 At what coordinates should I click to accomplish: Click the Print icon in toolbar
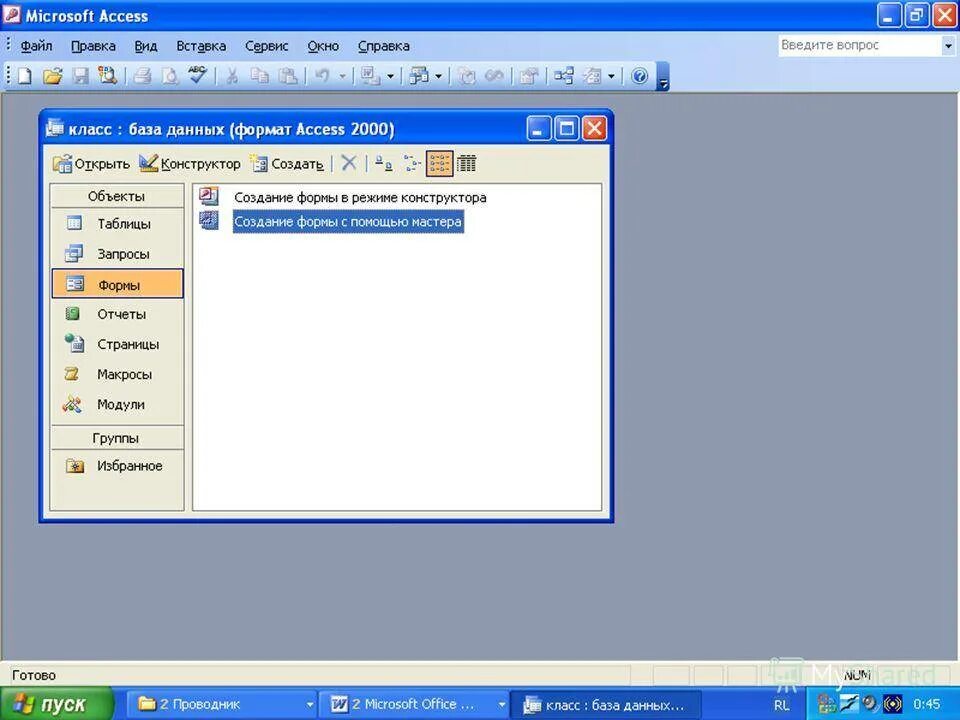point(142,76)
